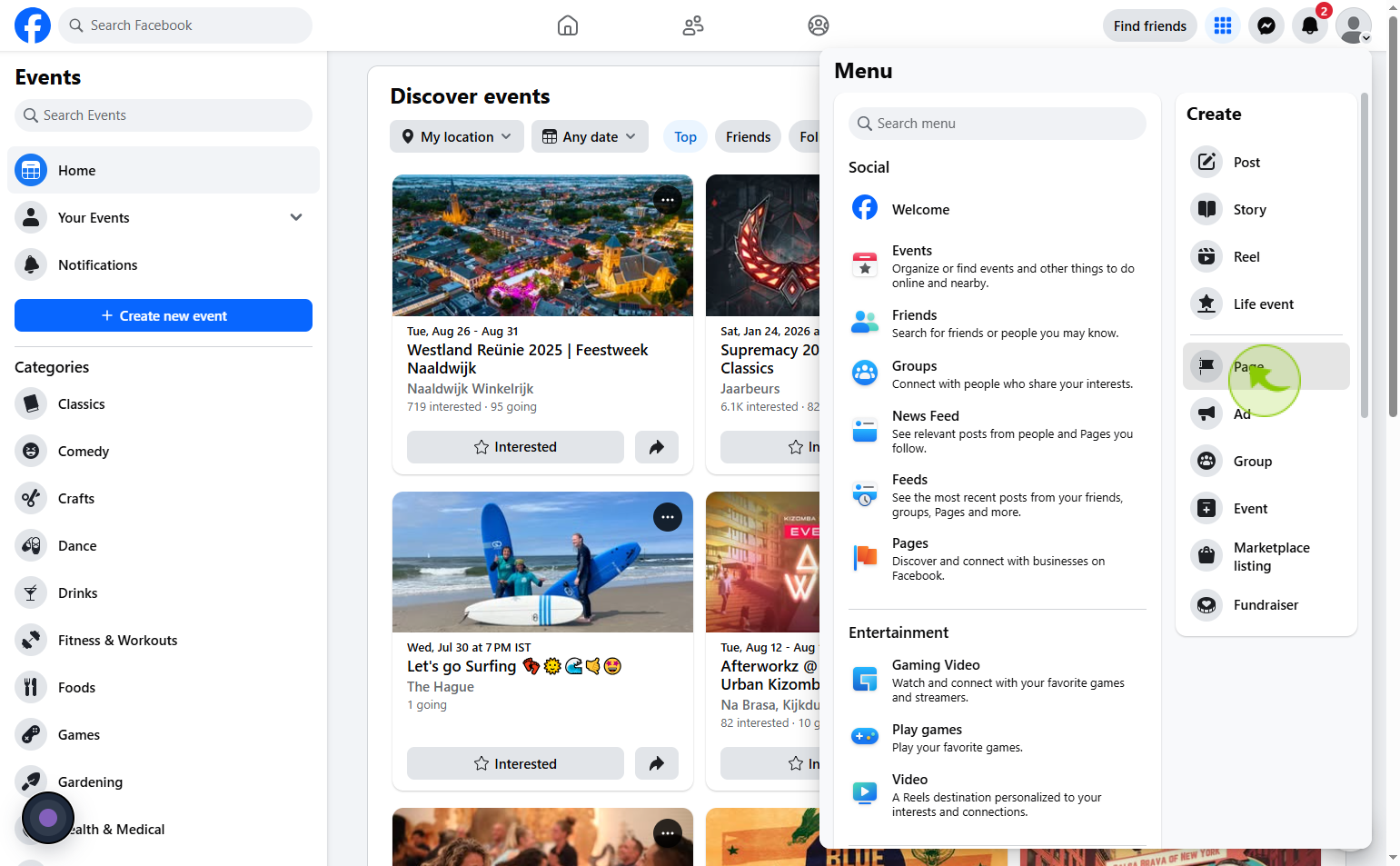Open Westland Reünie 2025 event title
Screen dimensions: 1400x866
point(528,359)
